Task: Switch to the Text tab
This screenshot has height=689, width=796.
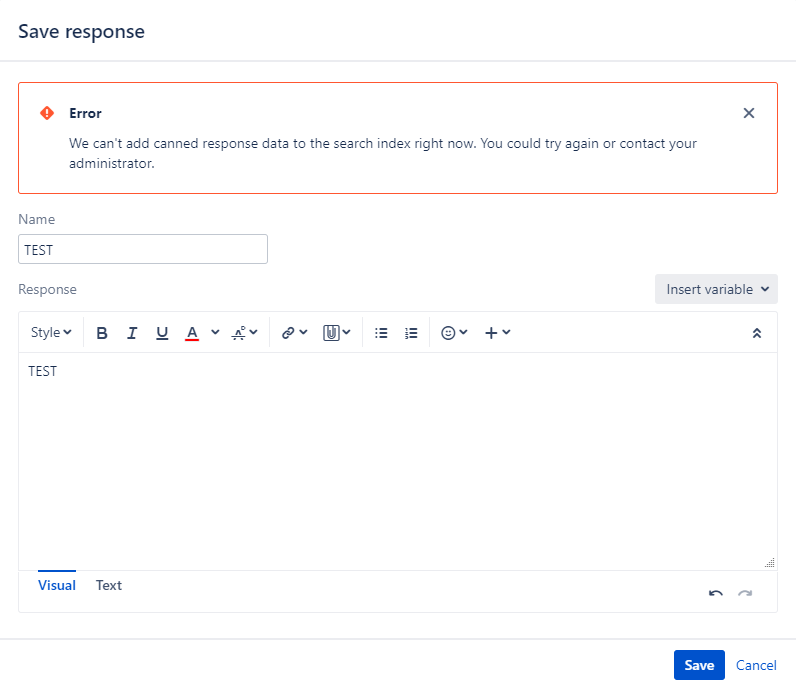Action: [109, 586]
